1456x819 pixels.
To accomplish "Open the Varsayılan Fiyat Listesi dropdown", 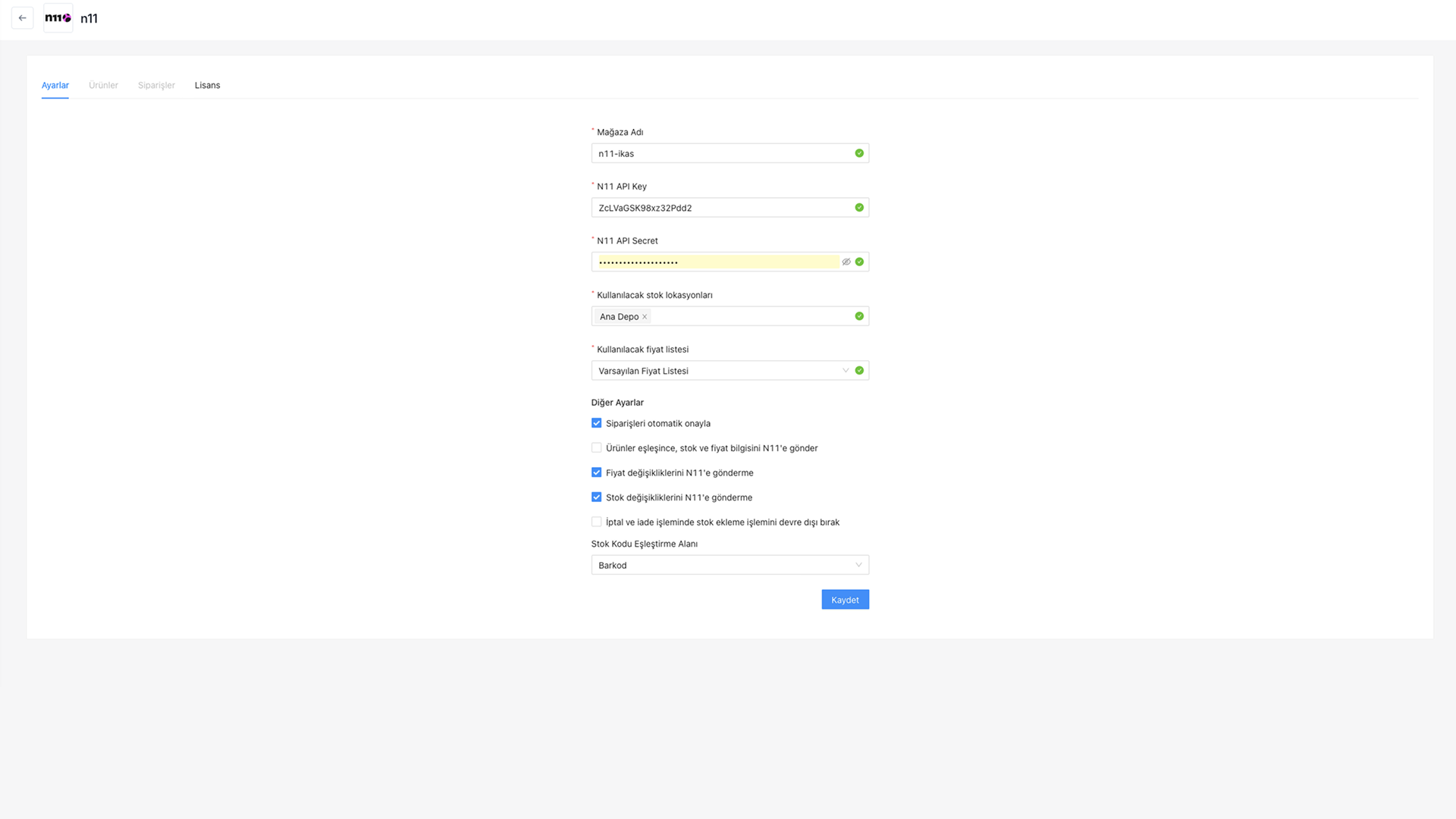I will pyautogui.click(x=730, y=371).
